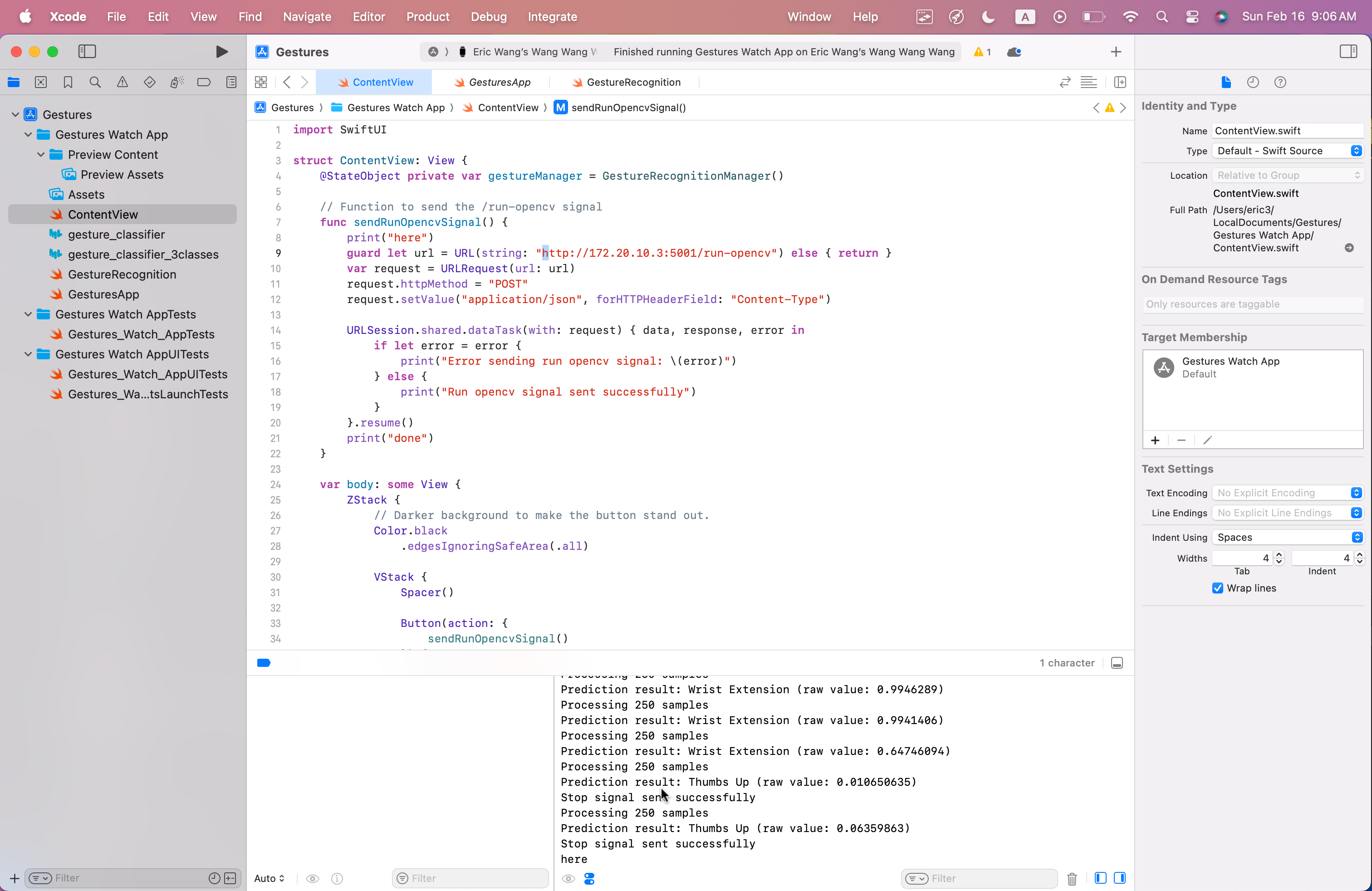Toggle the navigator sidebar visibility
The height and width of the screenshot is (891, 1372).
[x=87, y=52]
